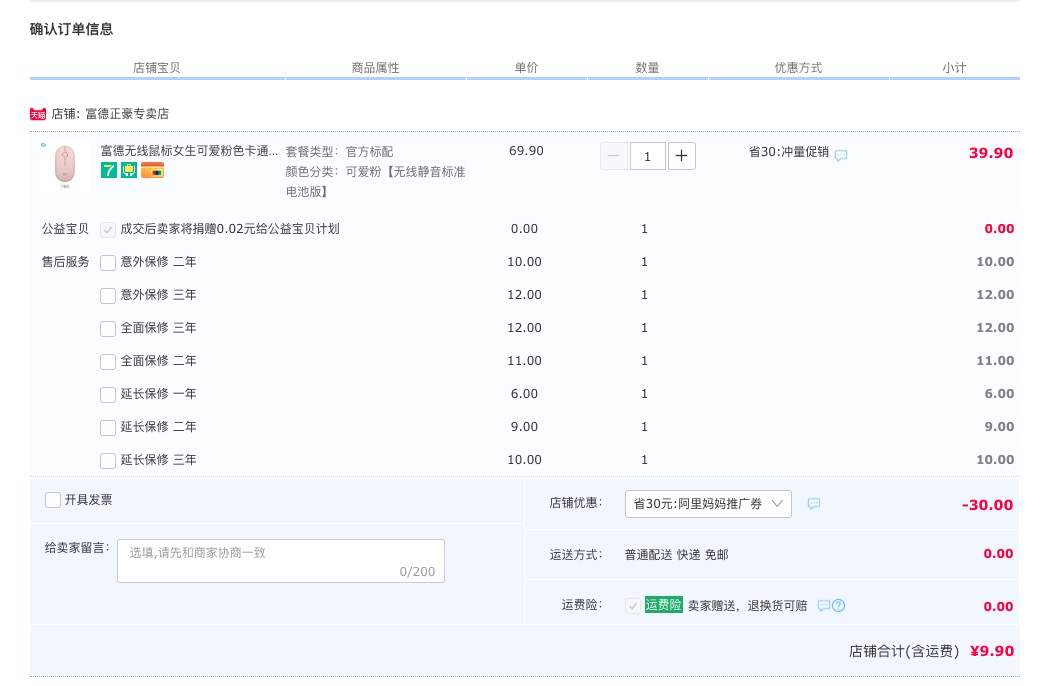Open the store link 富德正豪专卖店
The width and height of the screenshot is (1061, 686).
tap(127, 114)
